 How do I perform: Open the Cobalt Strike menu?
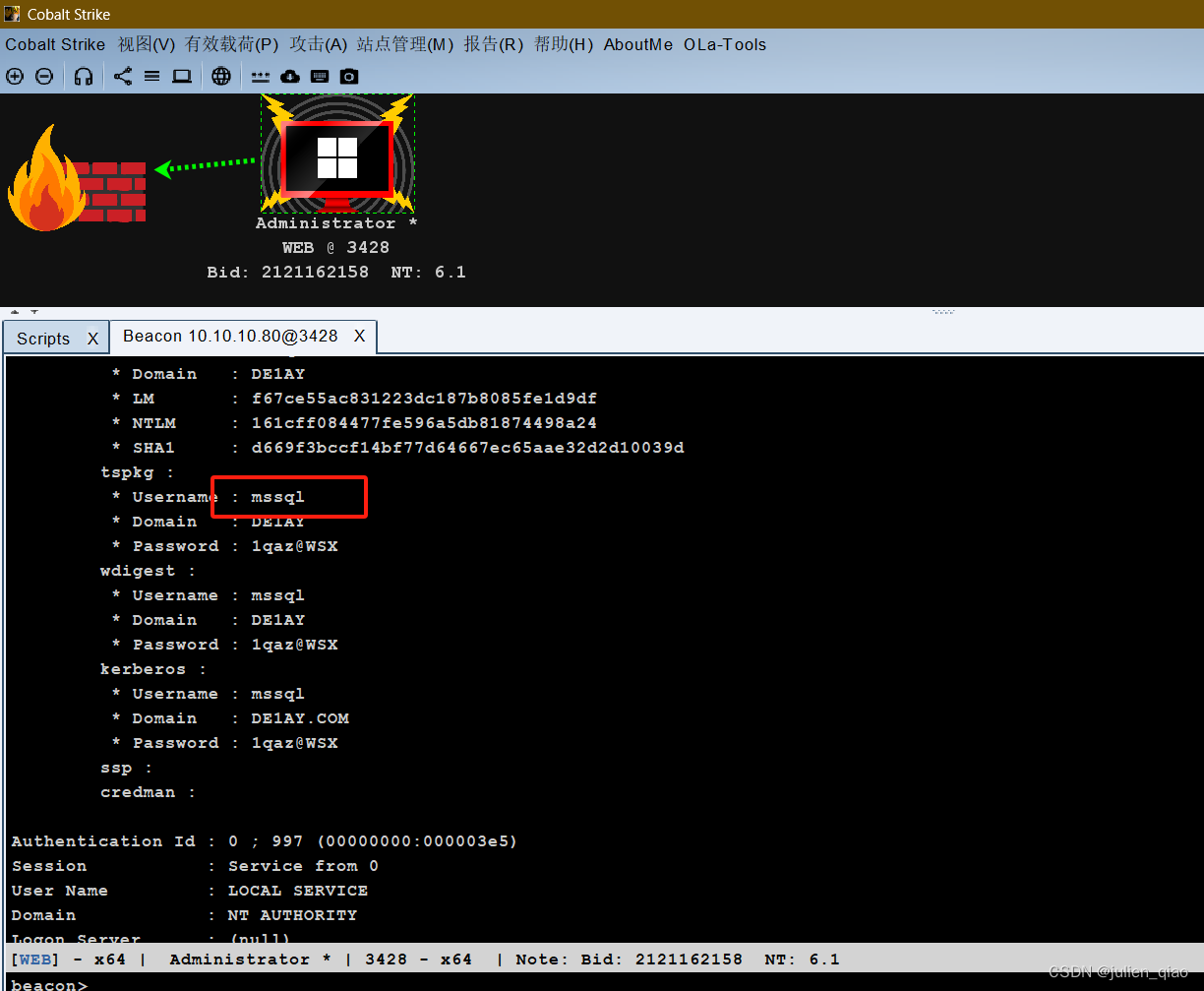point(55,44)
